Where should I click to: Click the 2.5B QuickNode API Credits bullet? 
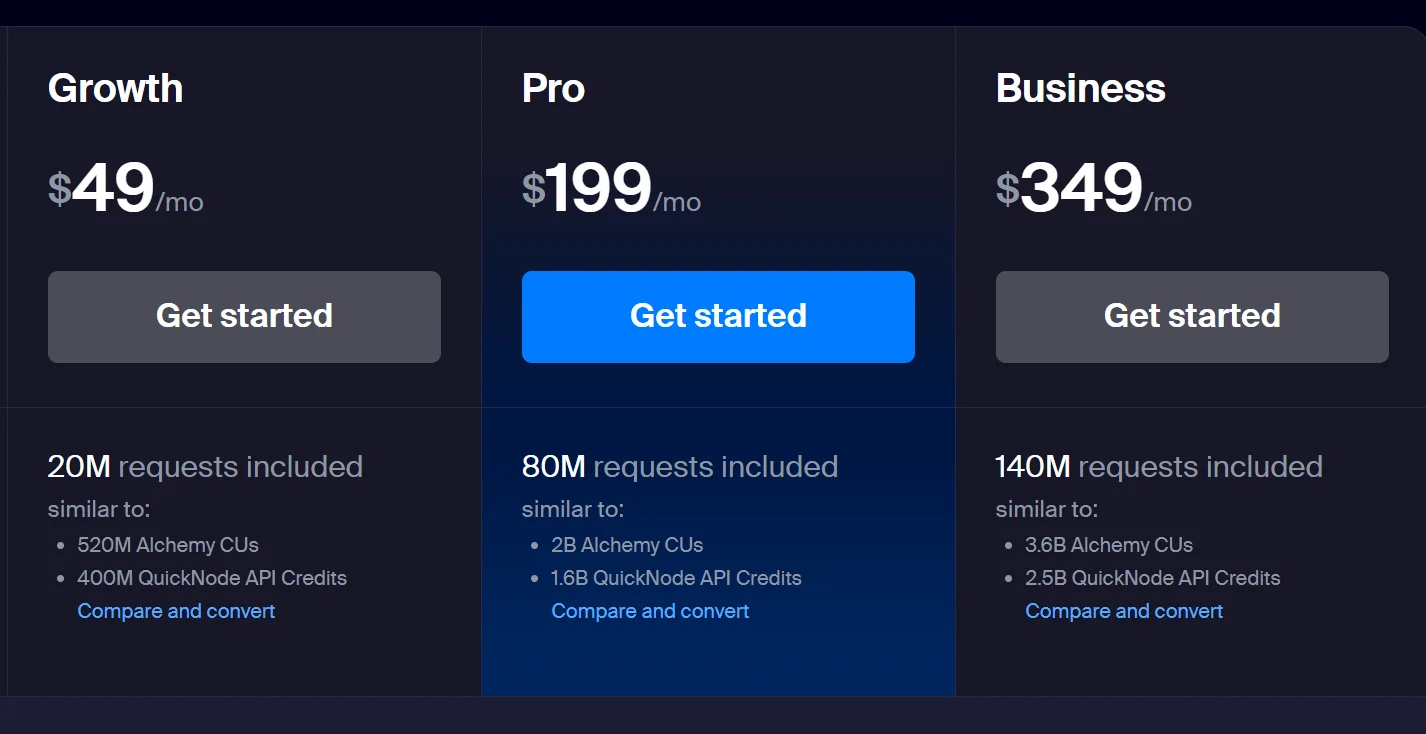tap(1152, 578)
